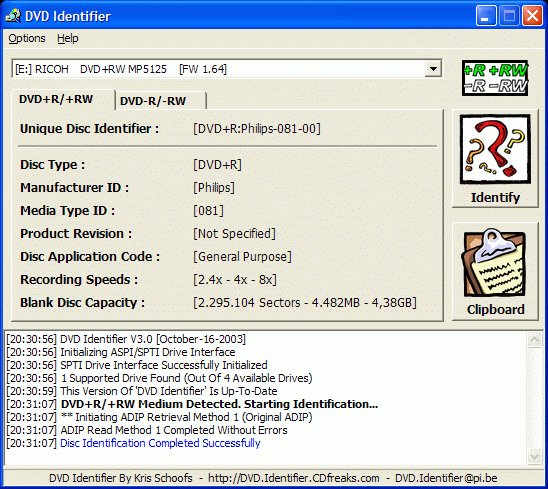The width and height of the screenshot is (548, 489).
Task: Select the DVD+R/+RW tab
Action: 56,99
